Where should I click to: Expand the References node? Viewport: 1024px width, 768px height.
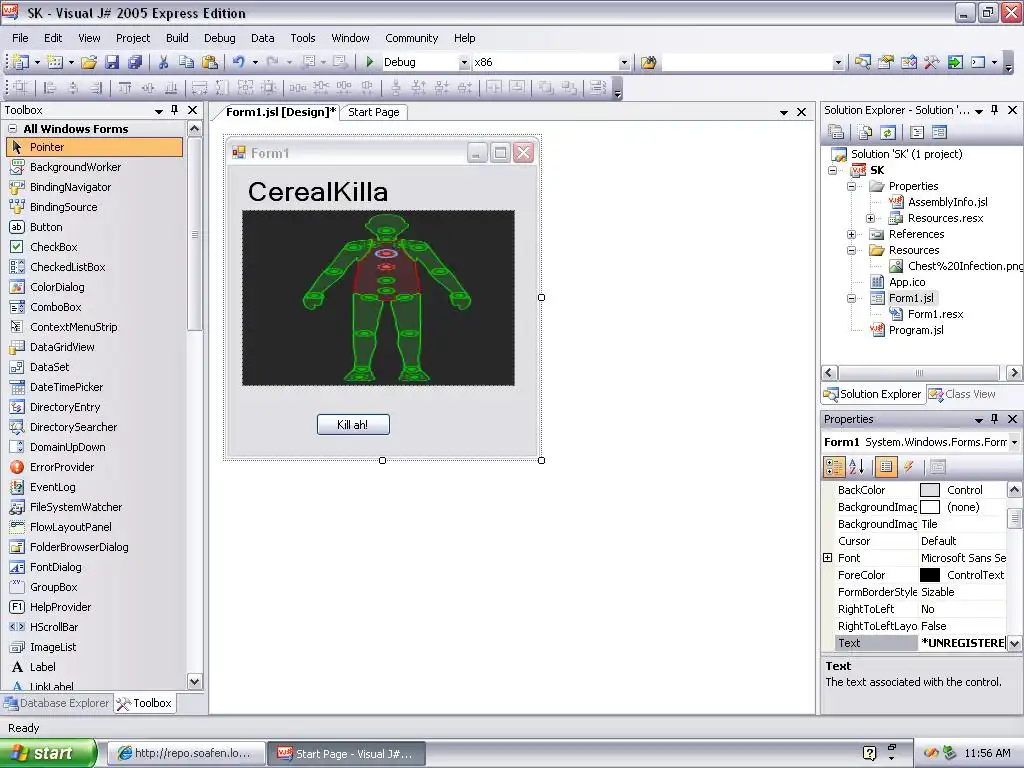click(x=851, y=234)
